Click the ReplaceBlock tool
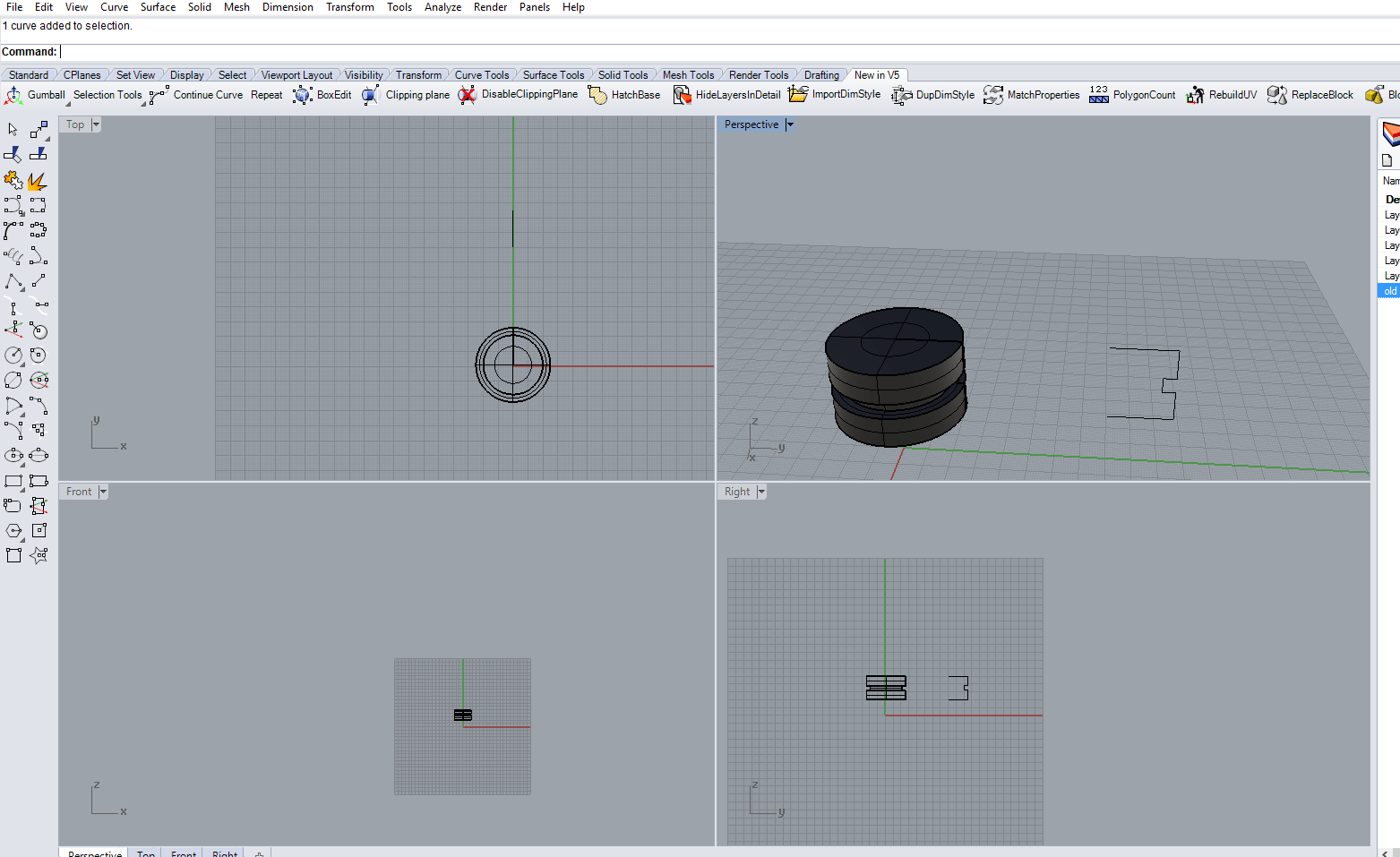Viewport: 1400px width, 857px height. pos(1310,95)
